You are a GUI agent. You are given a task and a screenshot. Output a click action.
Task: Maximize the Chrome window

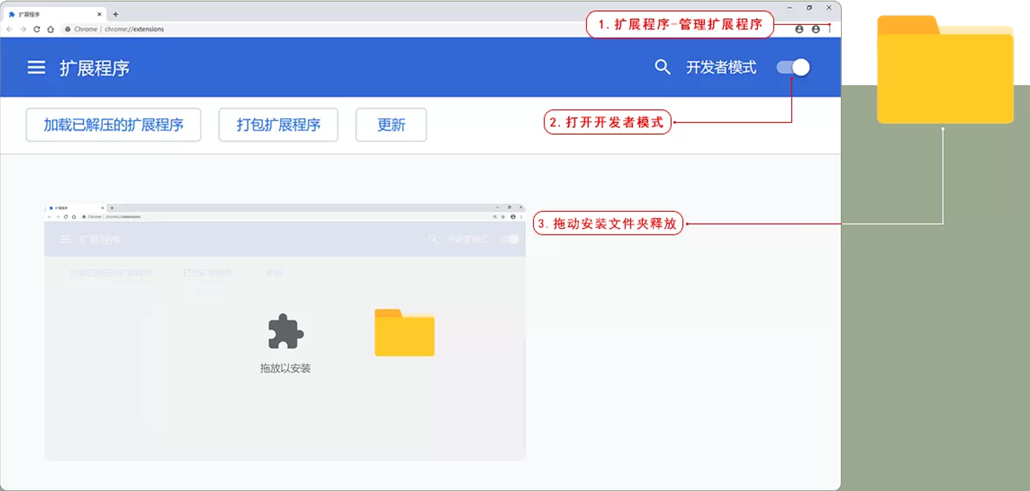pyautogui.click(x=809, y=8)
